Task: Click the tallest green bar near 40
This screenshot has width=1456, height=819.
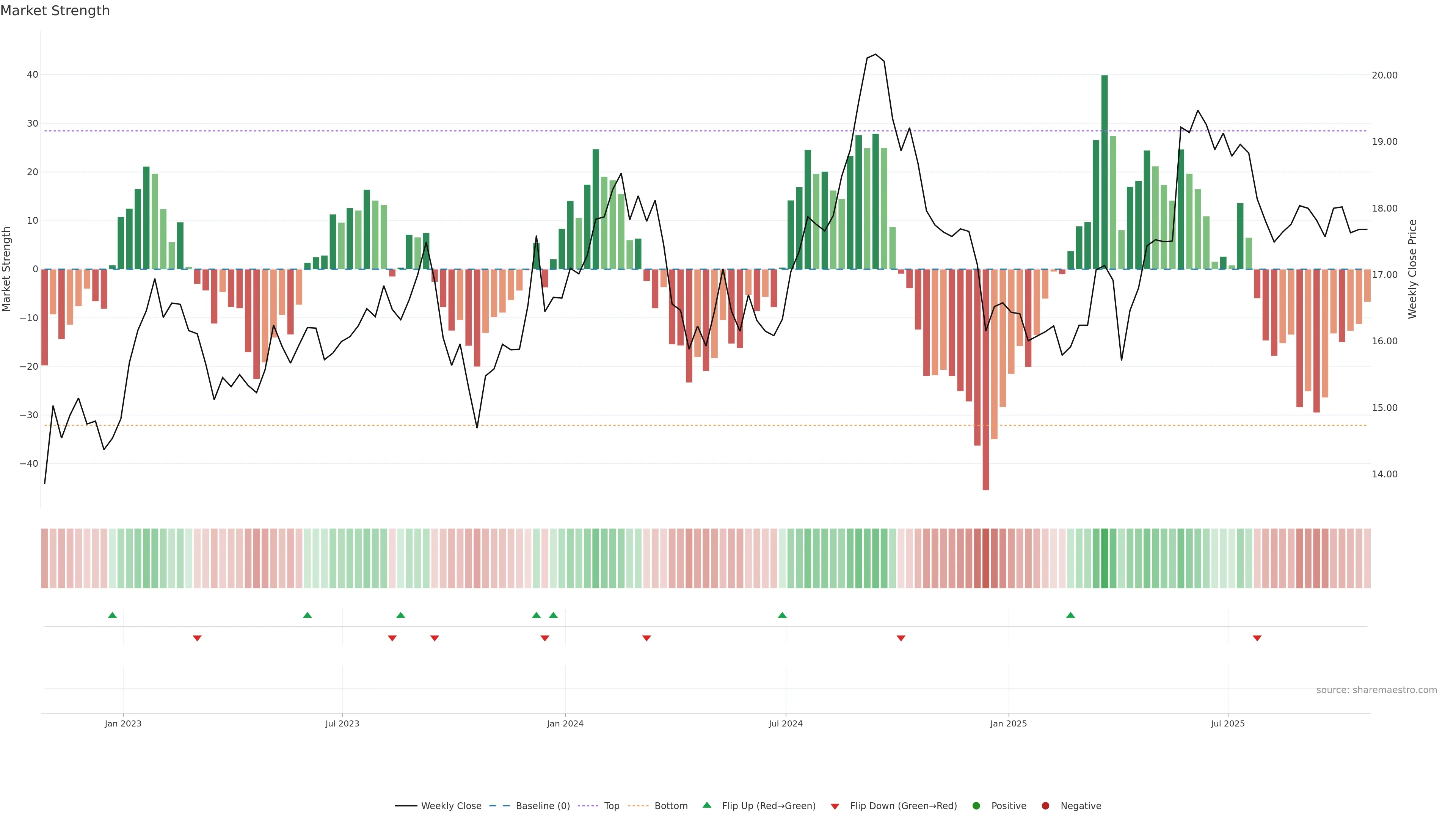Action: [x=1105, y=169]
